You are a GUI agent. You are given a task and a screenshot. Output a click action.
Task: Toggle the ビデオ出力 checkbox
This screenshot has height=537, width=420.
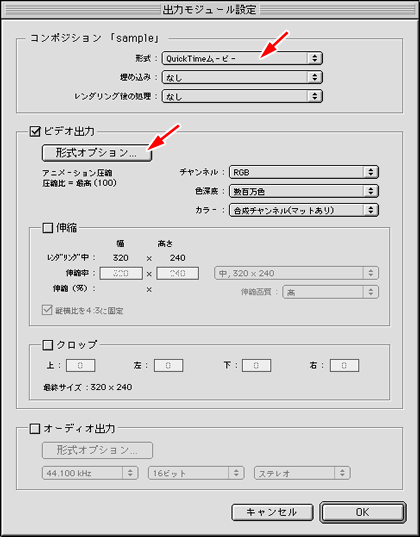coord(35,132)
